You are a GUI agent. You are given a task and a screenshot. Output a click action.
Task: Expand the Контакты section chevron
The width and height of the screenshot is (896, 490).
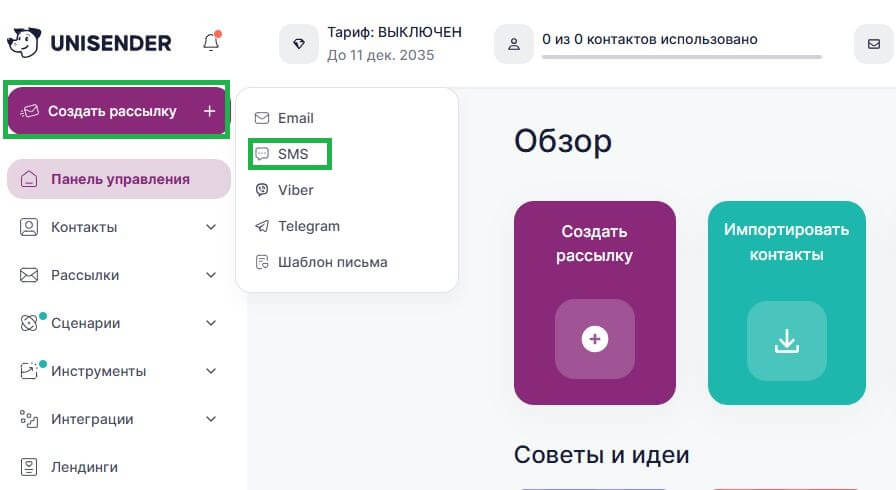click(x=211, y=227)
